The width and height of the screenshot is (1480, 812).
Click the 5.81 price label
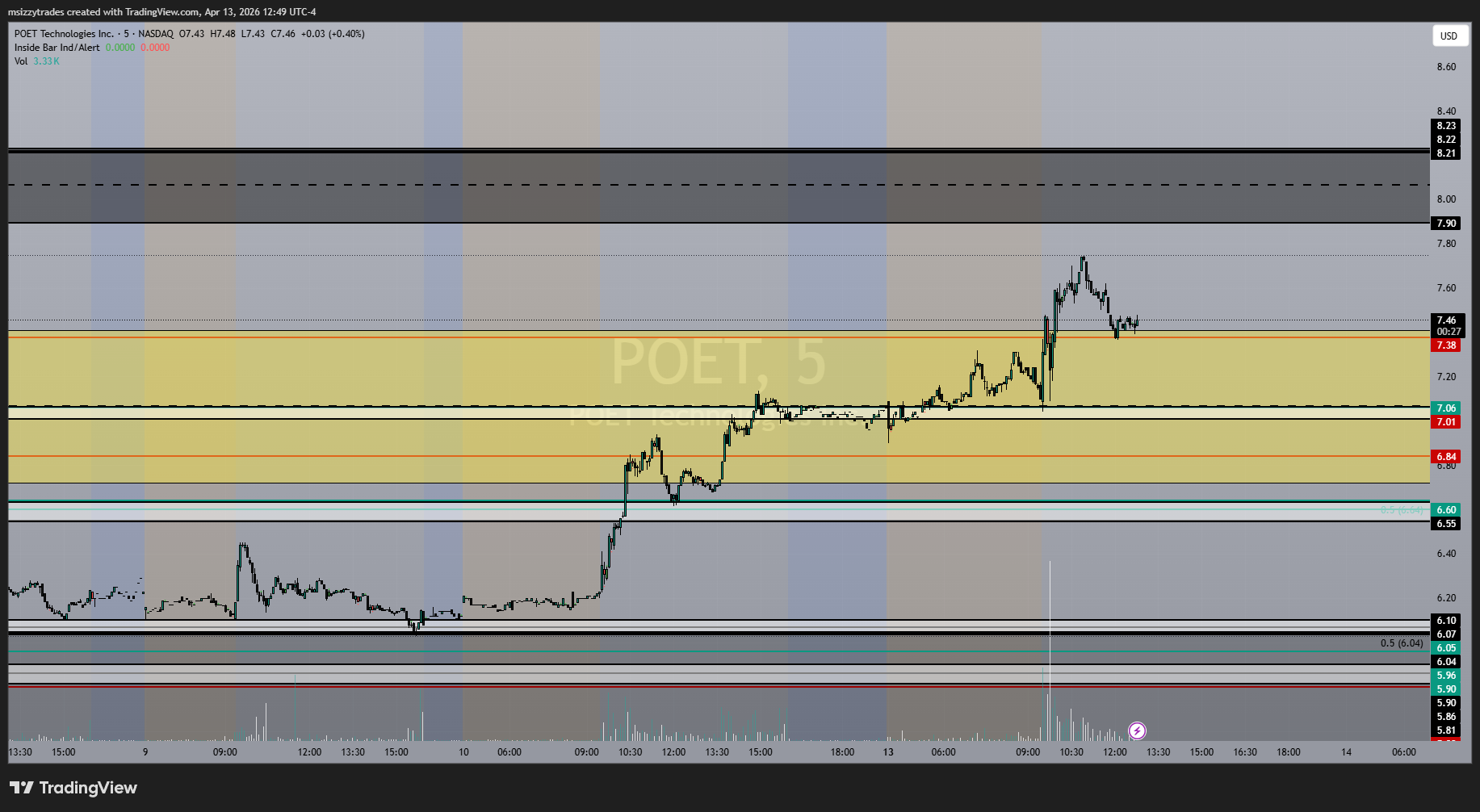[x=1446, y=730]
